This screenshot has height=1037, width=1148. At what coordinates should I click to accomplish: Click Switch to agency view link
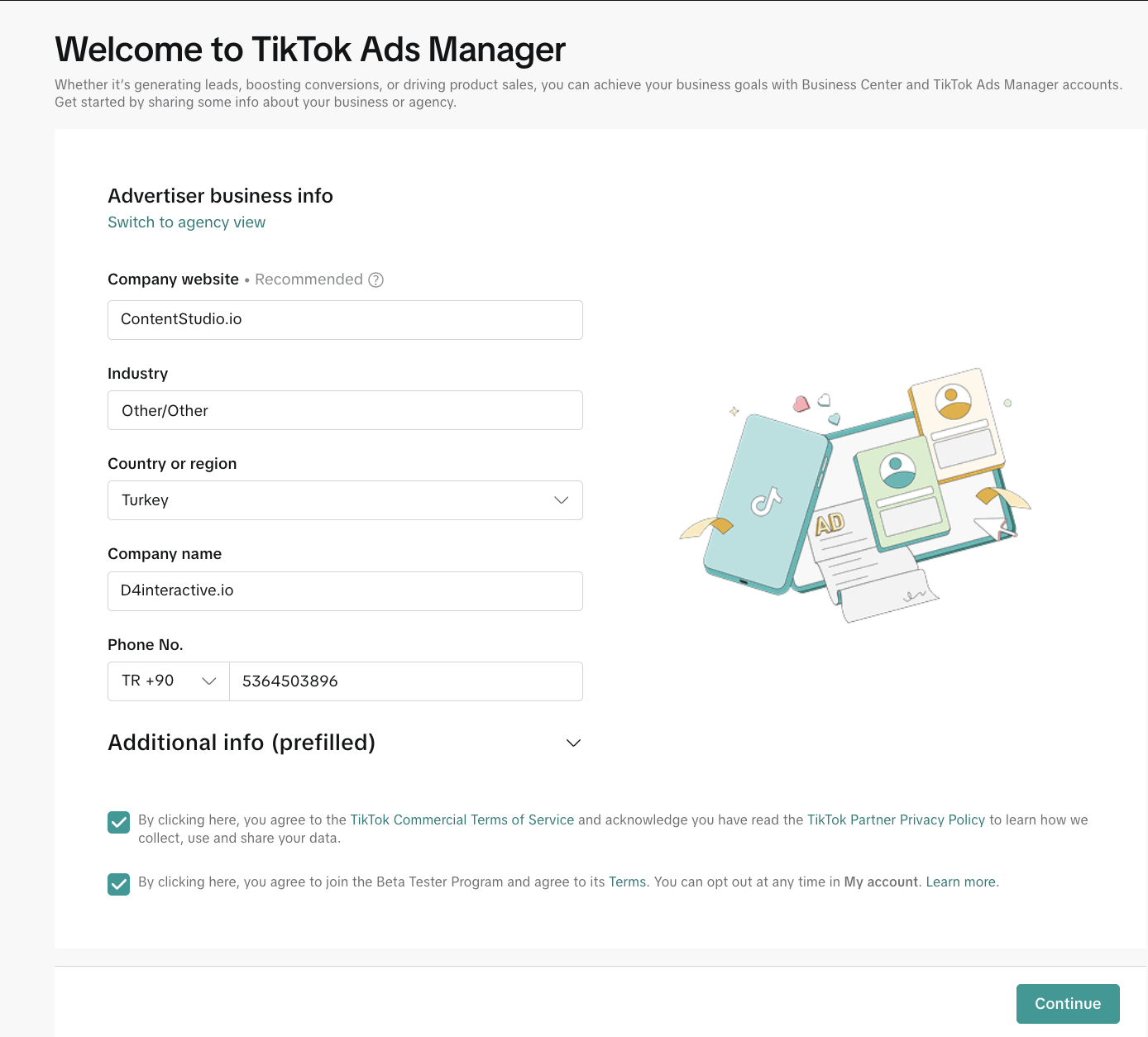(x=187, y=222)
